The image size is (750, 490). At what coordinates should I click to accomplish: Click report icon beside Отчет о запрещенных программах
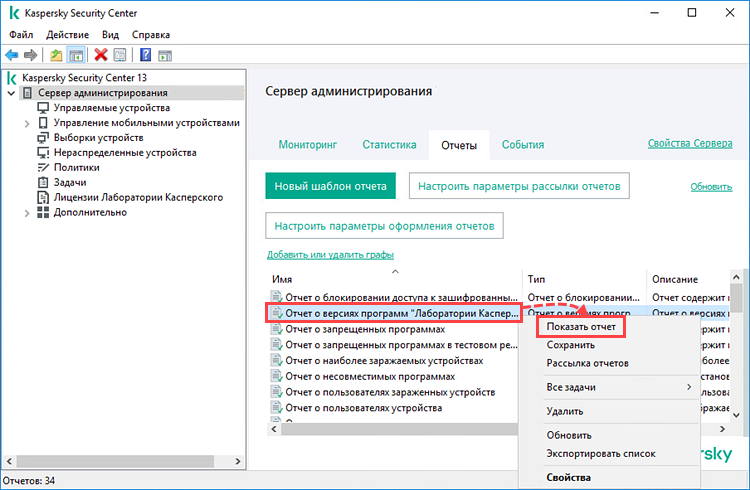(x=276, y=329)
